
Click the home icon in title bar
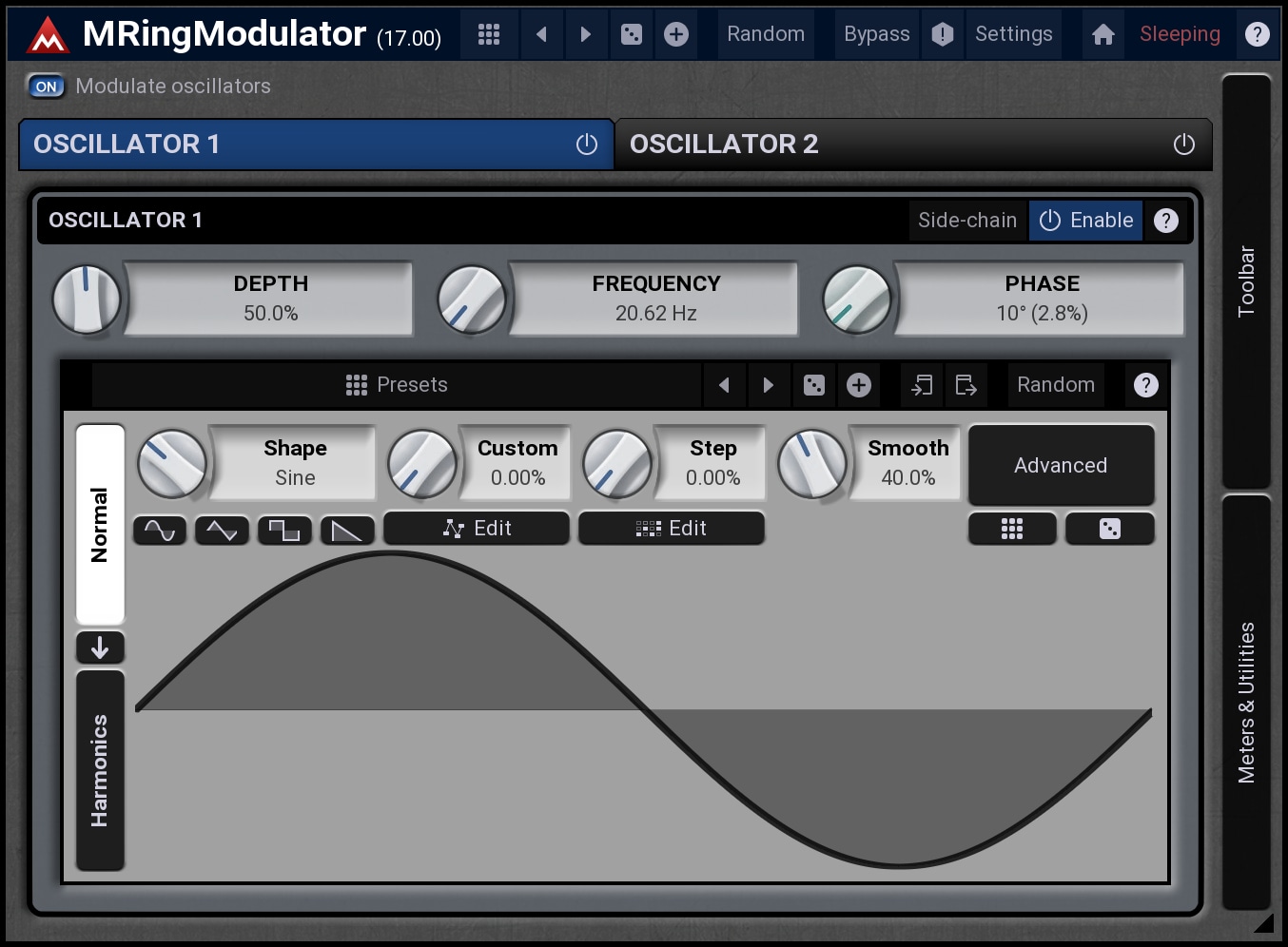tap(1103, 34)
